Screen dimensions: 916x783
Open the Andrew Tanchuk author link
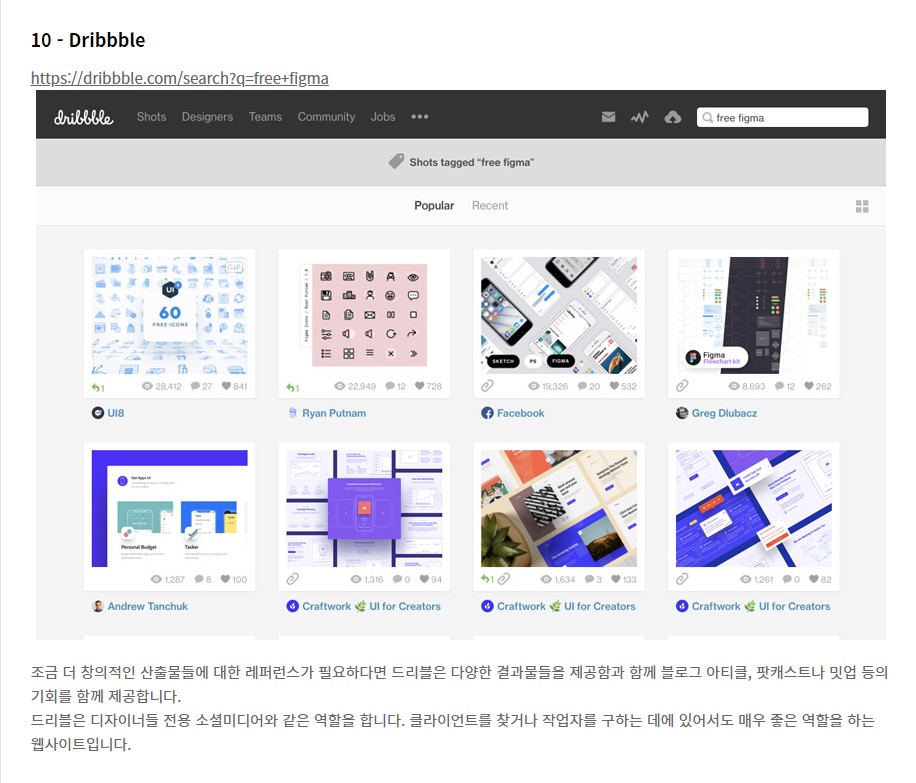[148, 606]
